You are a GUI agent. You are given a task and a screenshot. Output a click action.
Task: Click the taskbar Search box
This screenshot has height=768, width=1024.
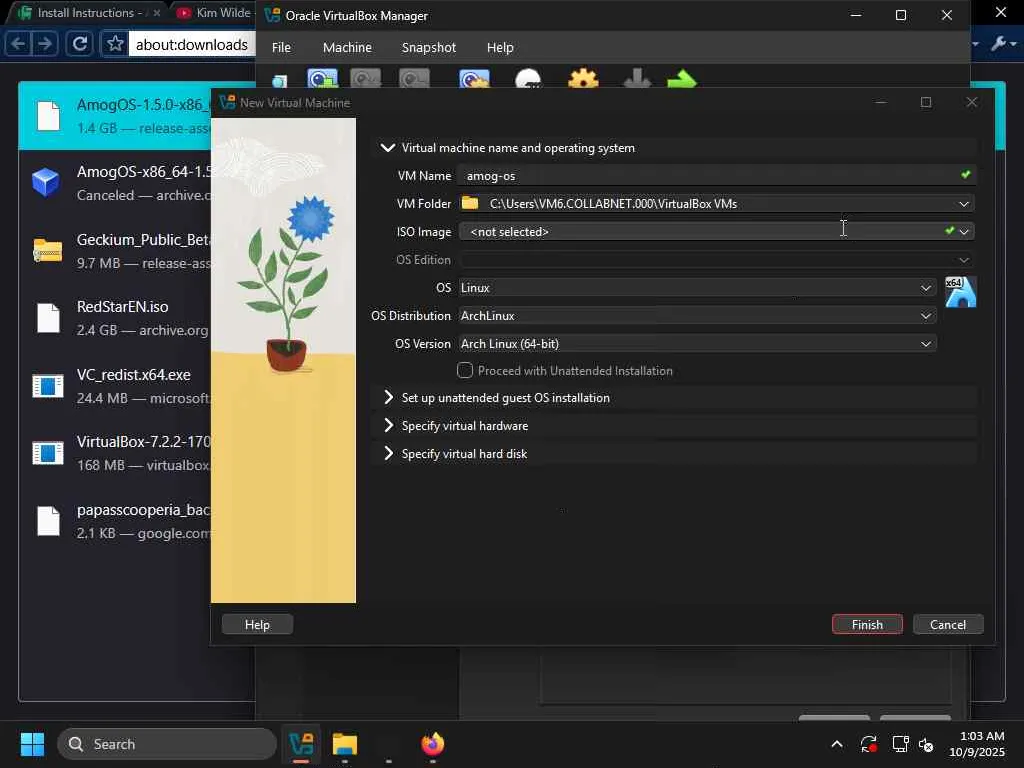click(167, 744)
